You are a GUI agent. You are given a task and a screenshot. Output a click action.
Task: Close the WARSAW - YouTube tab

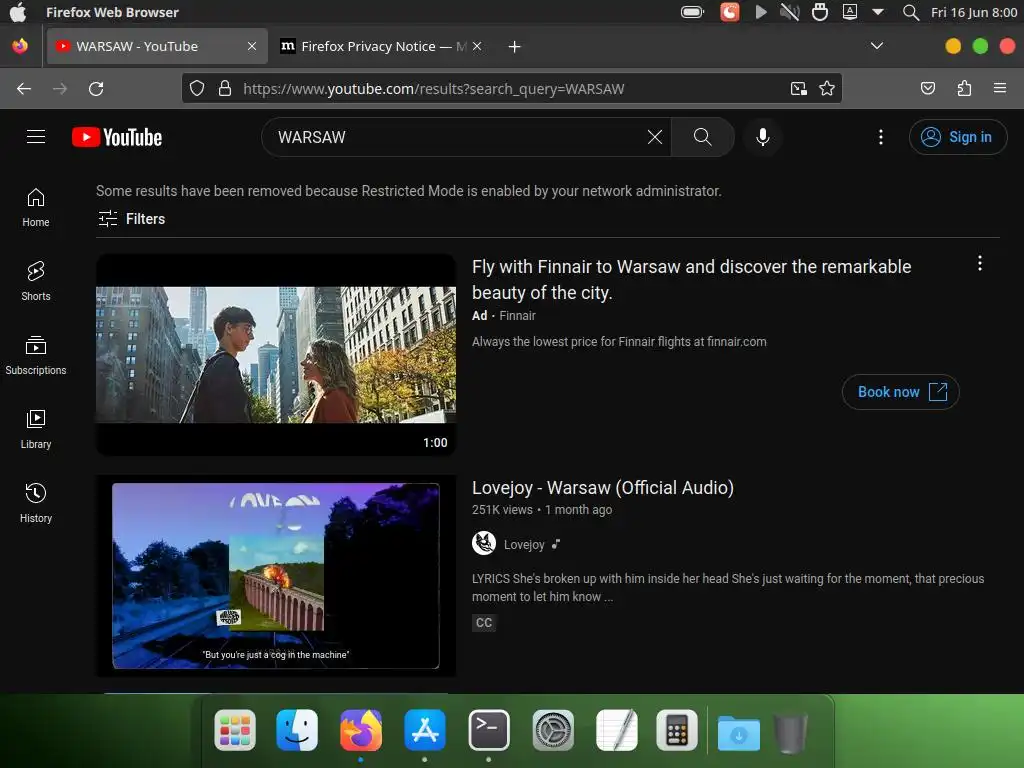click(251, 46)
